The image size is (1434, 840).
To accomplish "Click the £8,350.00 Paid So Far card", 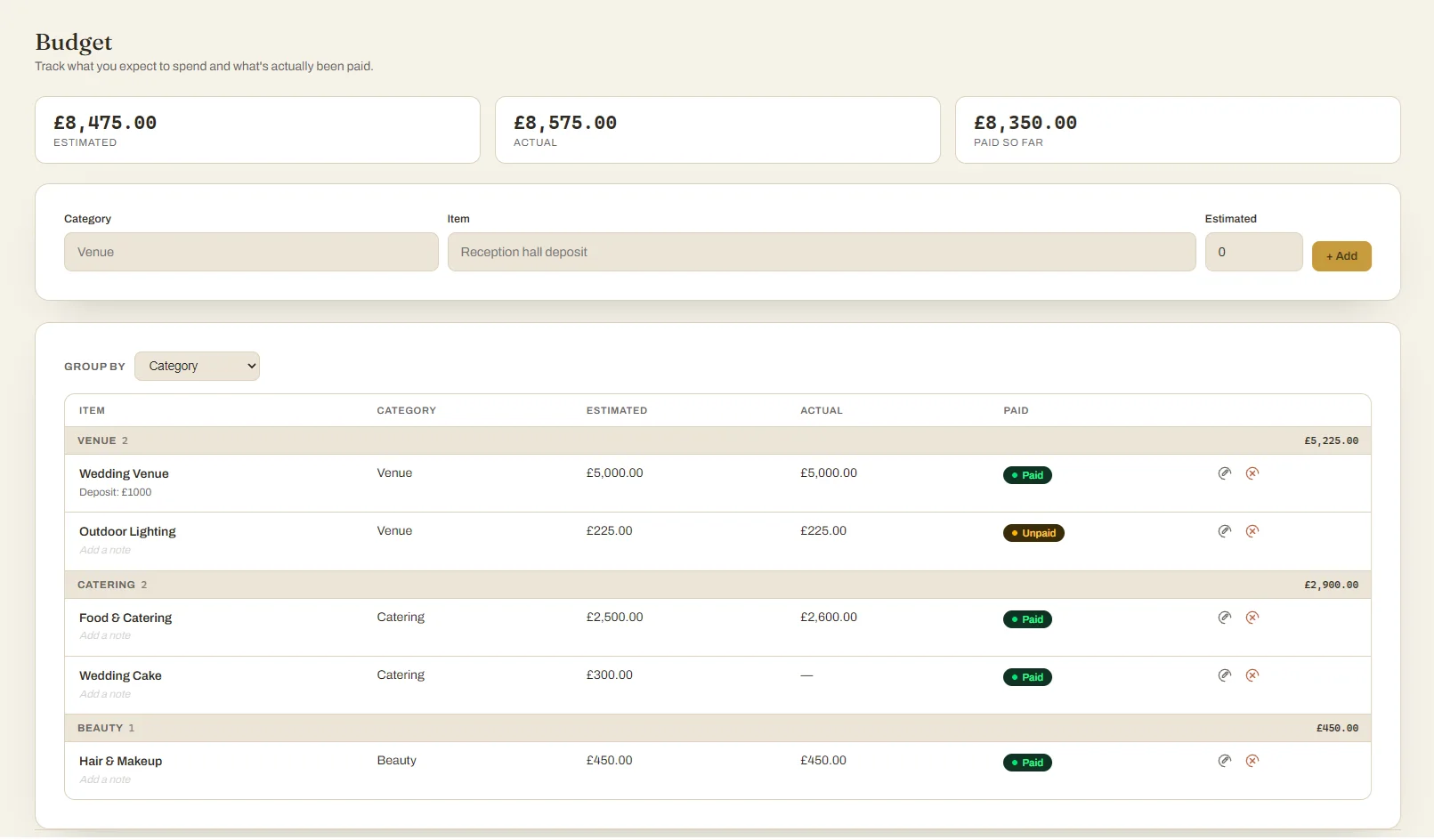I will coord(1178,130).
